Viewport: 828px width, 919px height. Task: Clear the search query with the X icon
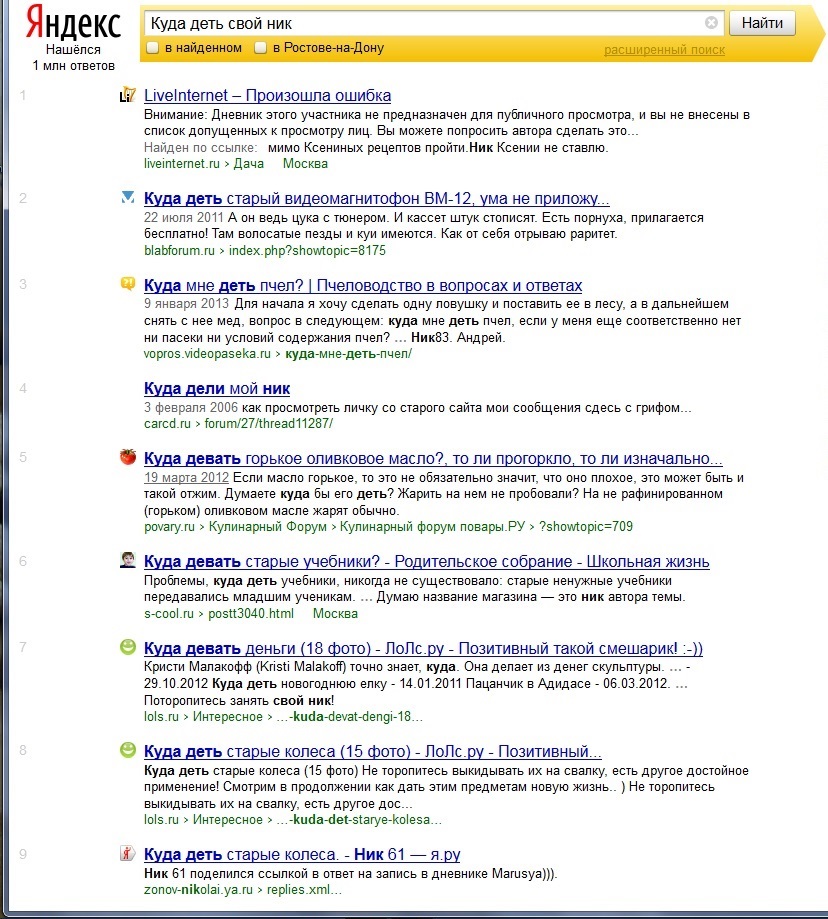point(711,23)
